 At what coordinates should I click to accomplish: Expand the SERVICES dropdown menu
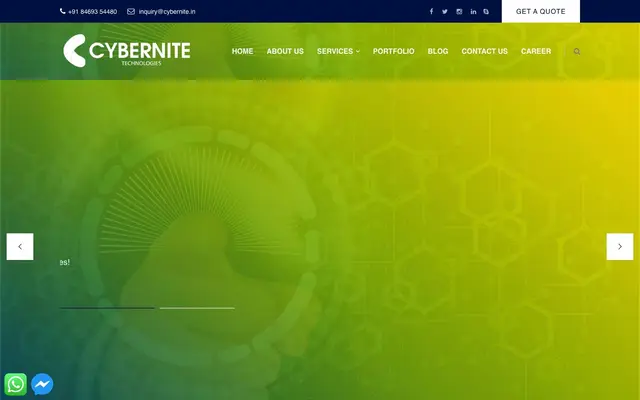point(338,51)
